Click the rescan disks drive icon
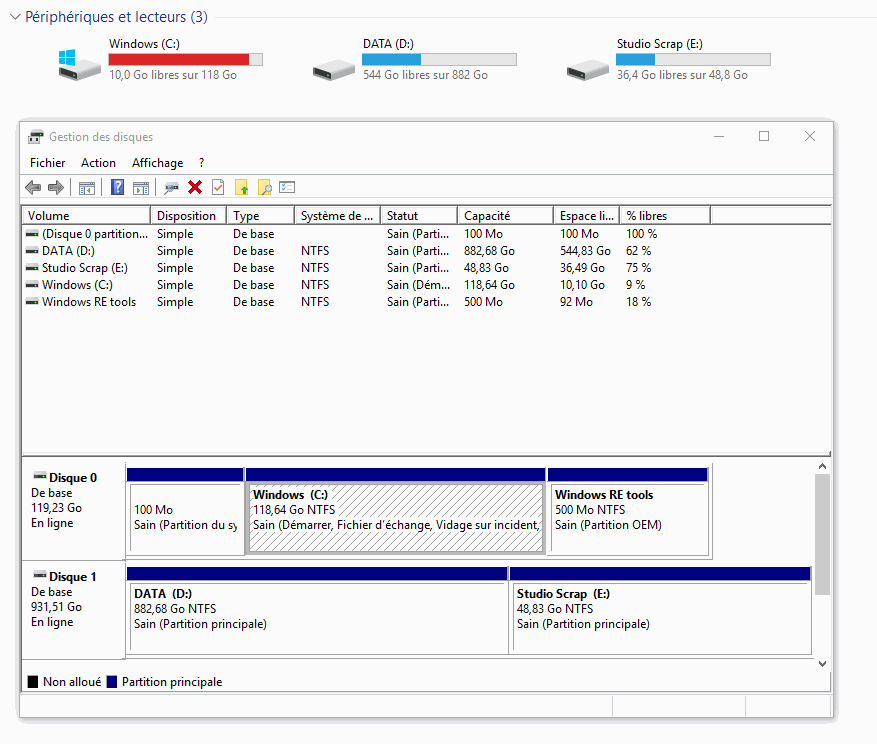877x744 pixels. tap(171, 188)
